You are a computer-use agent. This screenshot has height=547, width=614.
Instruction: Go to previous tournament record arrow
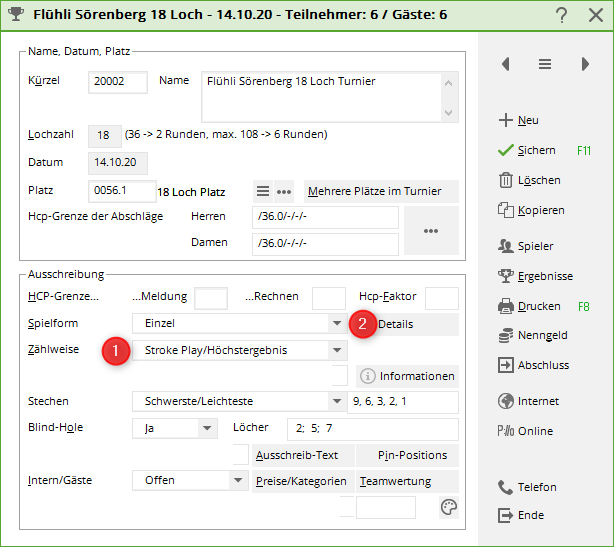[x=506, y=64]
